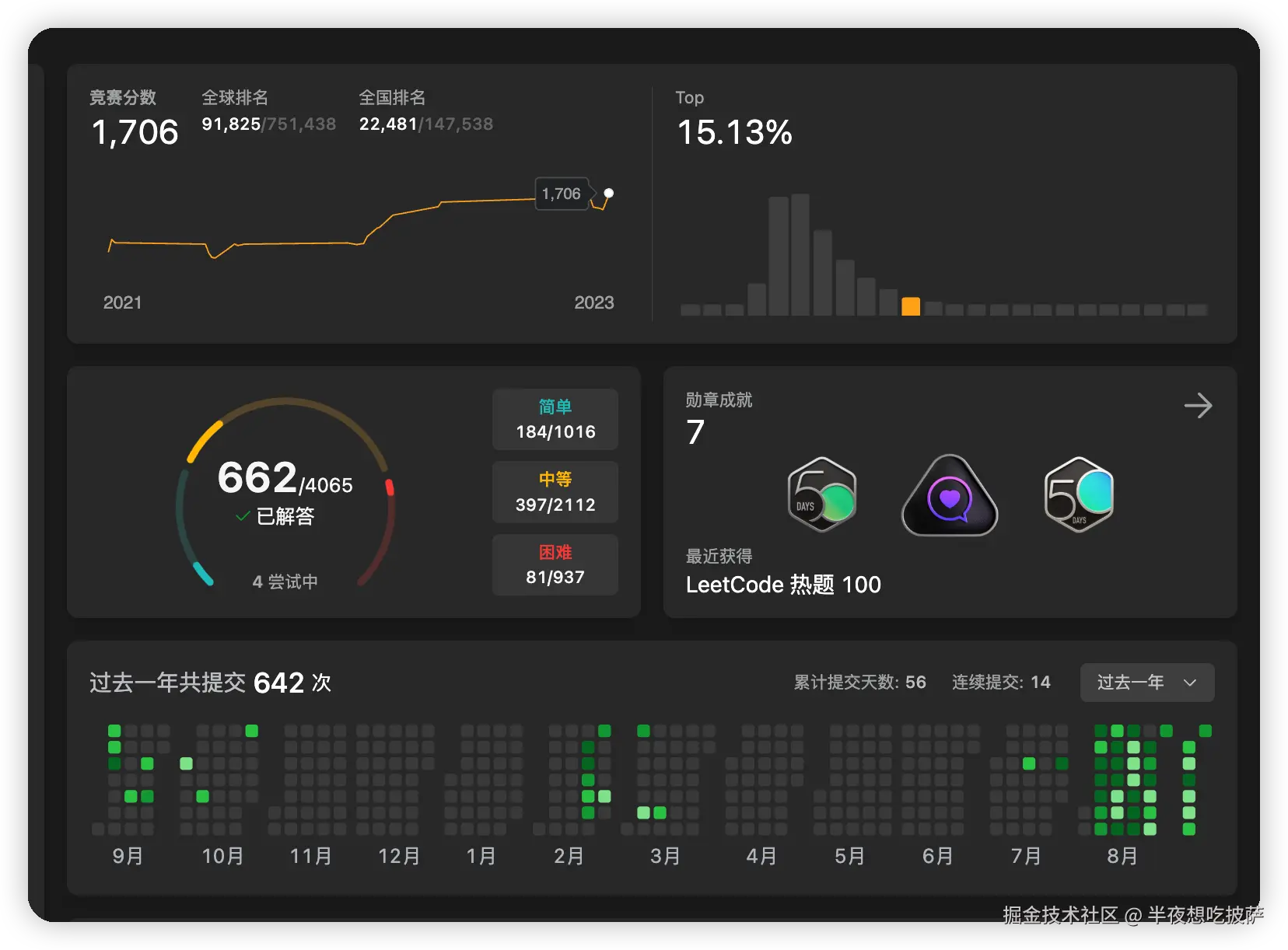Click the right 50 Days teal badge
This screenshot has height=950, width=1288.
[x=1079, y=494]
